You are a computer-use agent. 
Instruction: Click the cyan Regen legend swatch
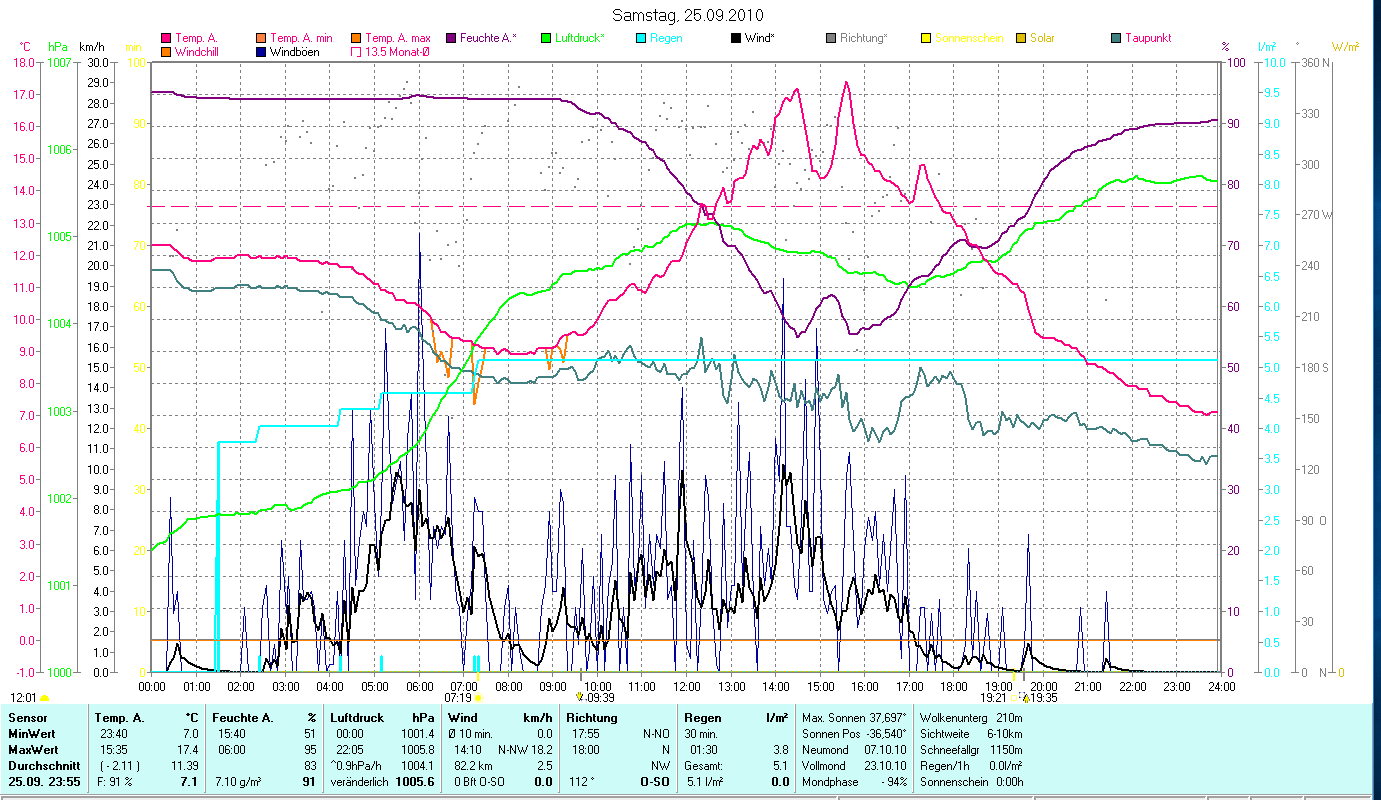click(x=640, y=38)
